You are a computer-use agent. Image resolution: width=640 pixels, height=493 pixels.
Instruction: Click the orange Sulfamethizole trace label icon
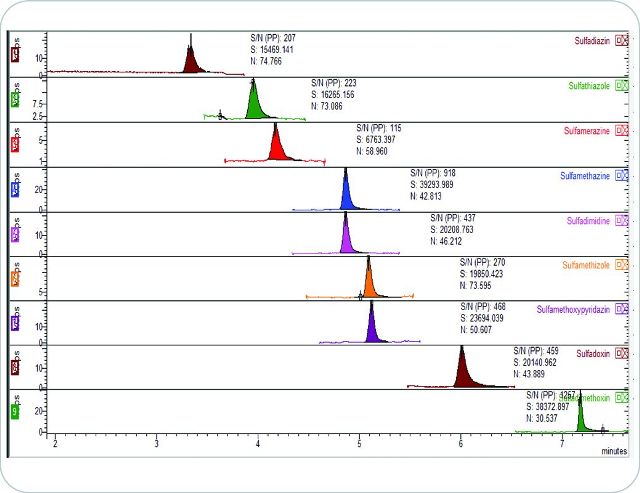(15, 279)
